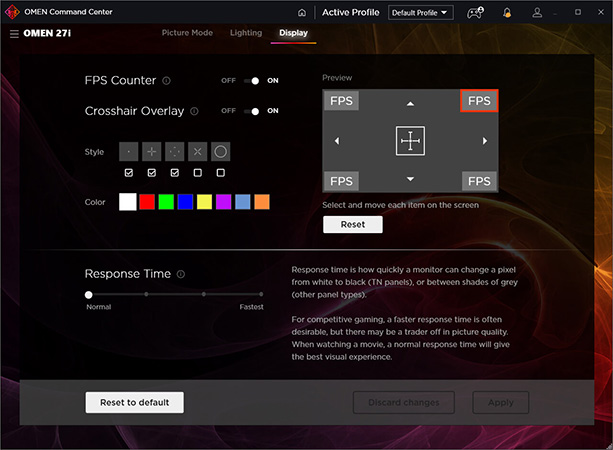Image resolution: width=613 pixels, height=450 pixels.
Task: Expand the Default Profile dropdown
Action: [421, 12]
